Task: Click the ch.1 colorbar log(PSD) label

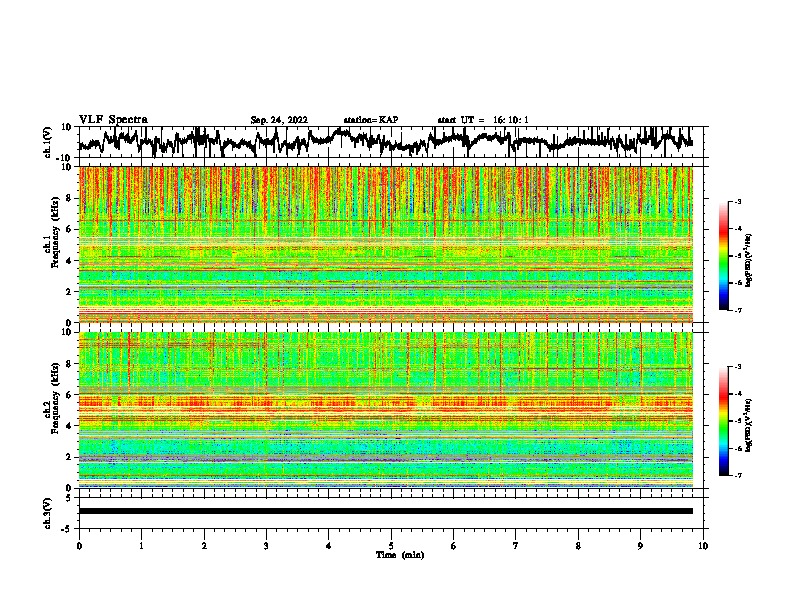Action: (x=750, y=261)
